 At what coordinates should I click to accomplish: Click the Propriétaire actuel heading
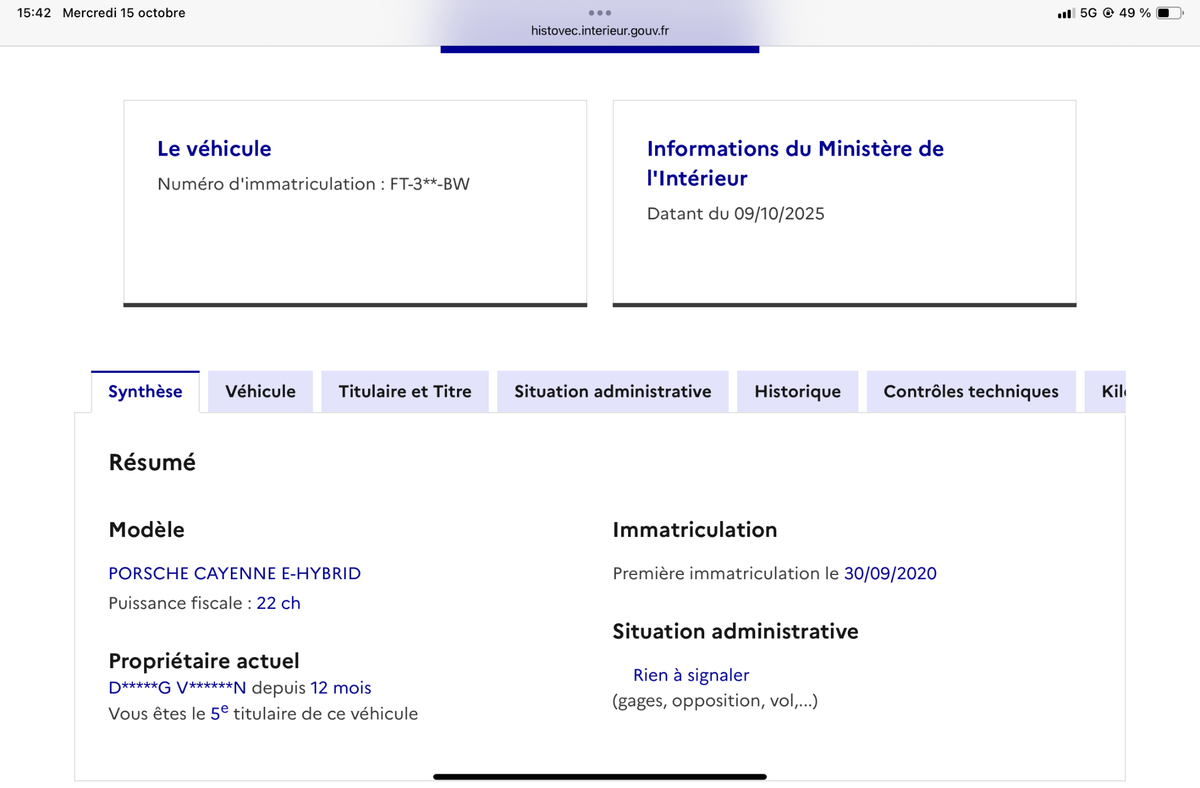(204, 661)
